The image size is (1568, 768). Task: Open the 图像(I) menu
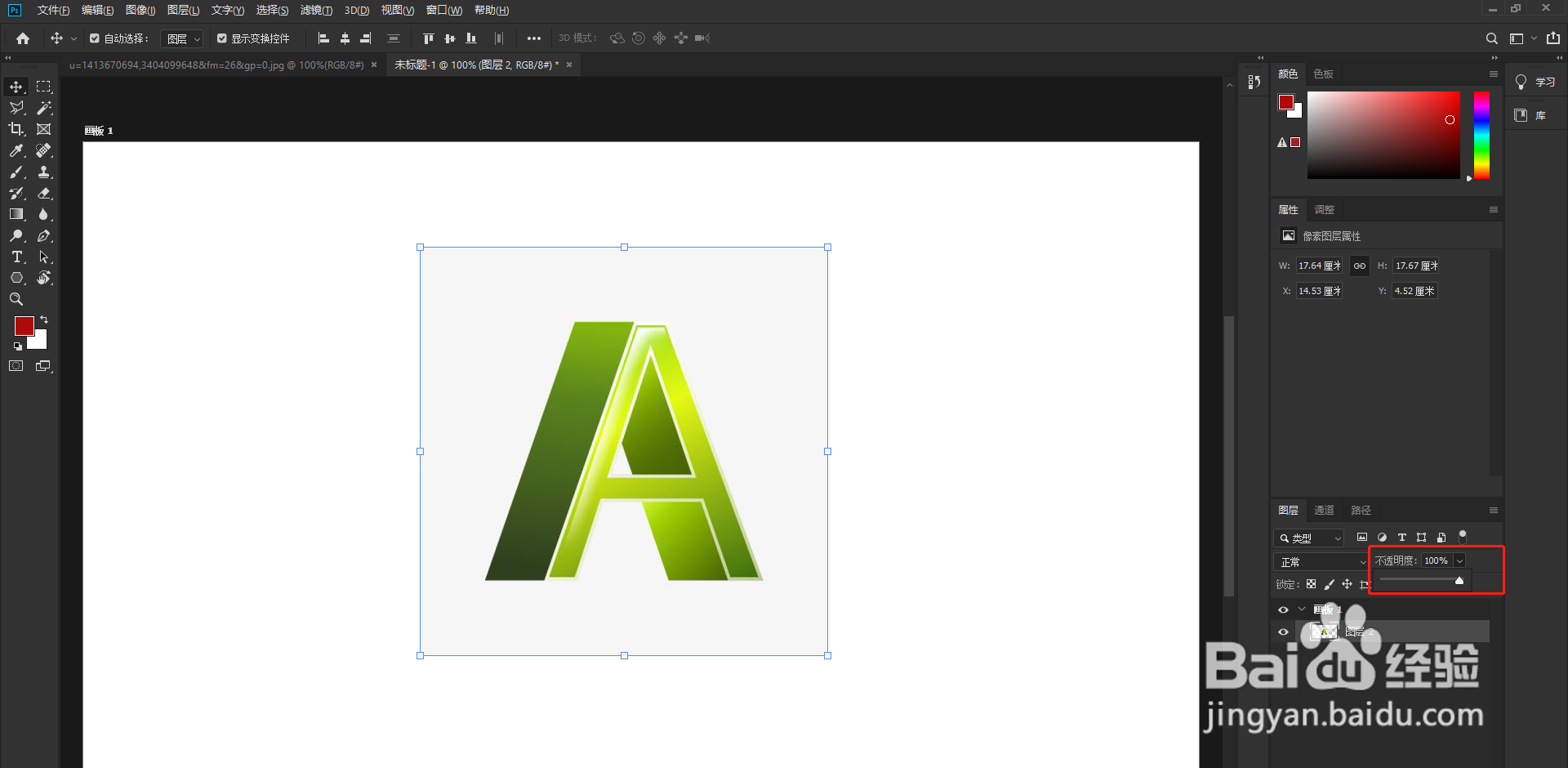140,11
